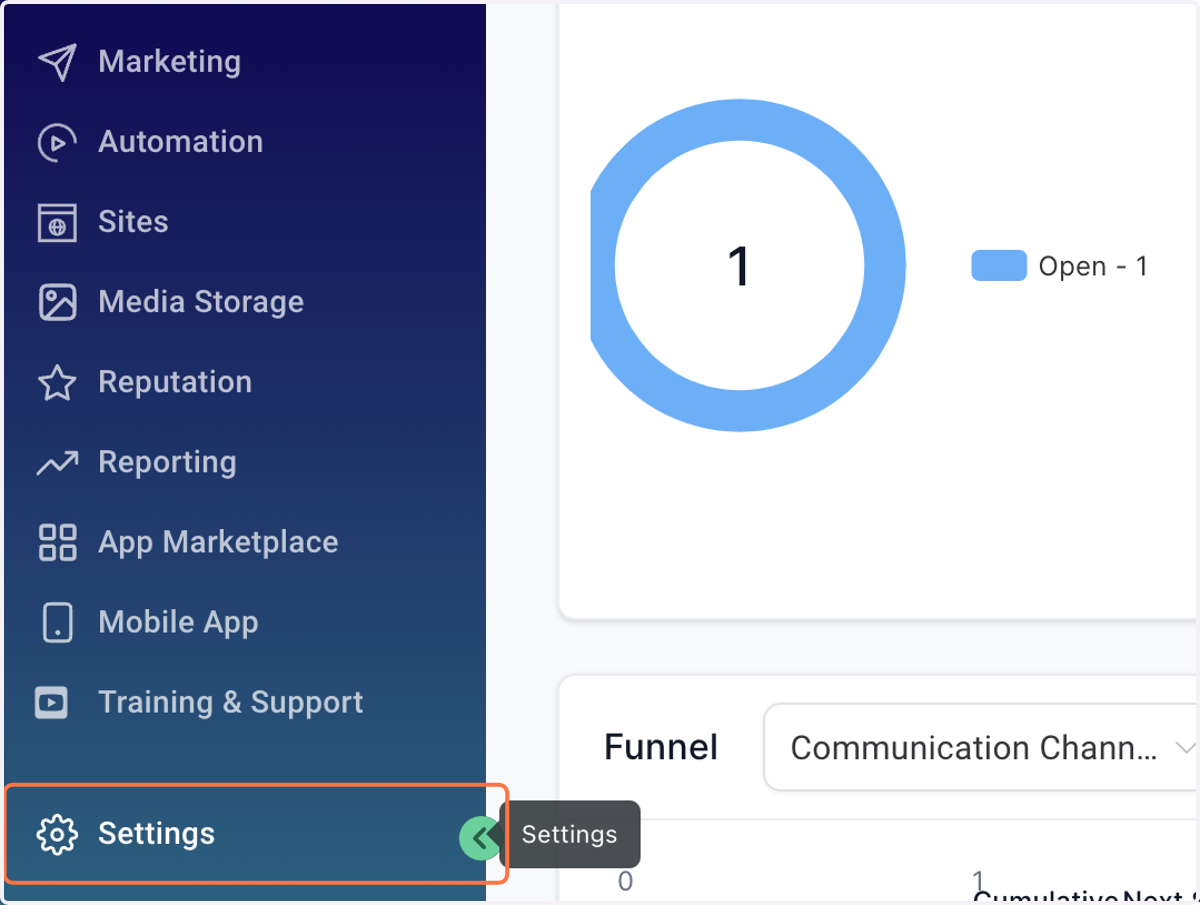Click the Sites globe window icon
1200x905 pixels.
[x=57, y=222]
